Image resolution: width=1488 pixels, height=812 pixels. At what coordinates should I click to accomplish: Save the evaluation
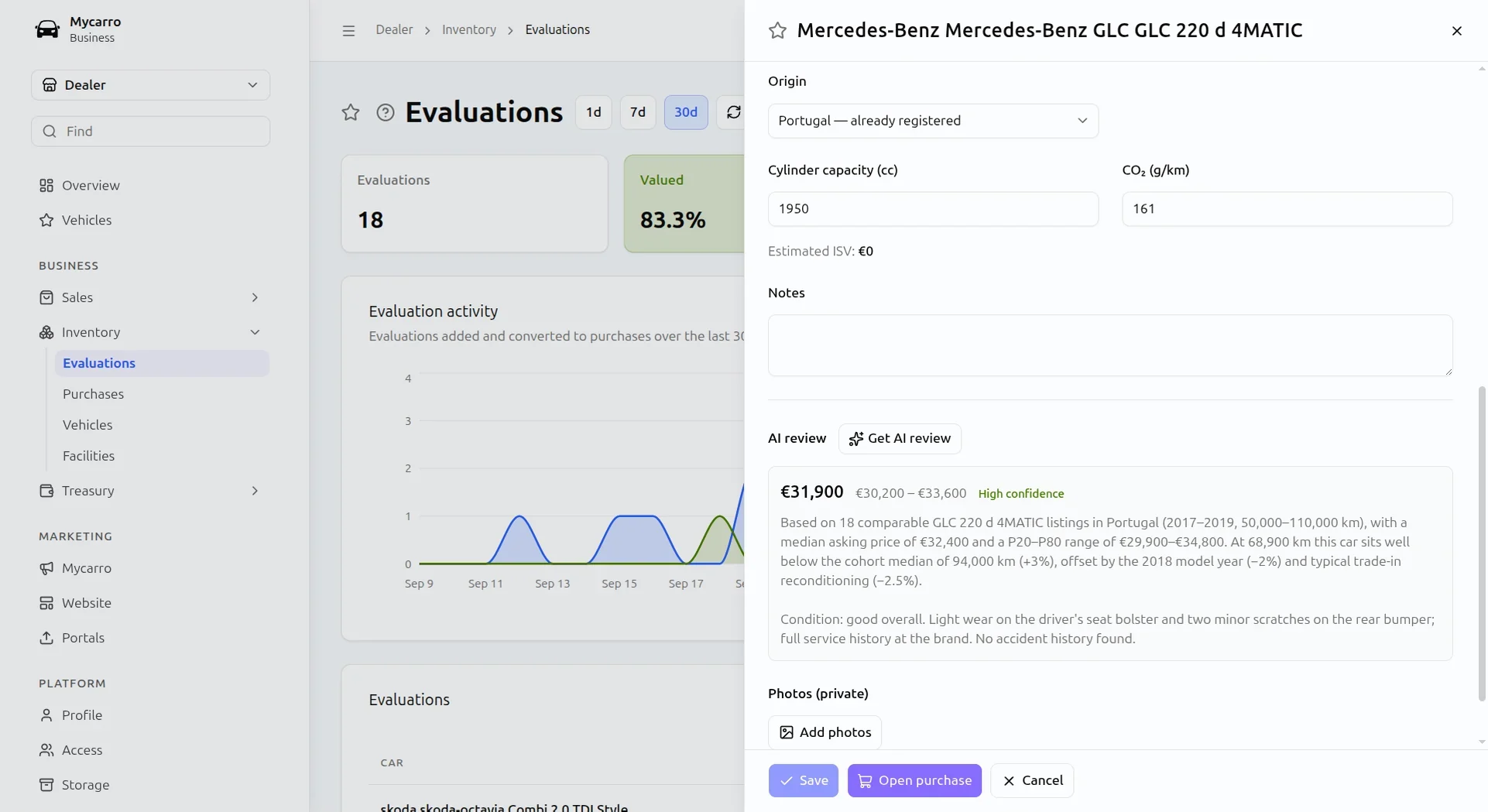[803, 780]
